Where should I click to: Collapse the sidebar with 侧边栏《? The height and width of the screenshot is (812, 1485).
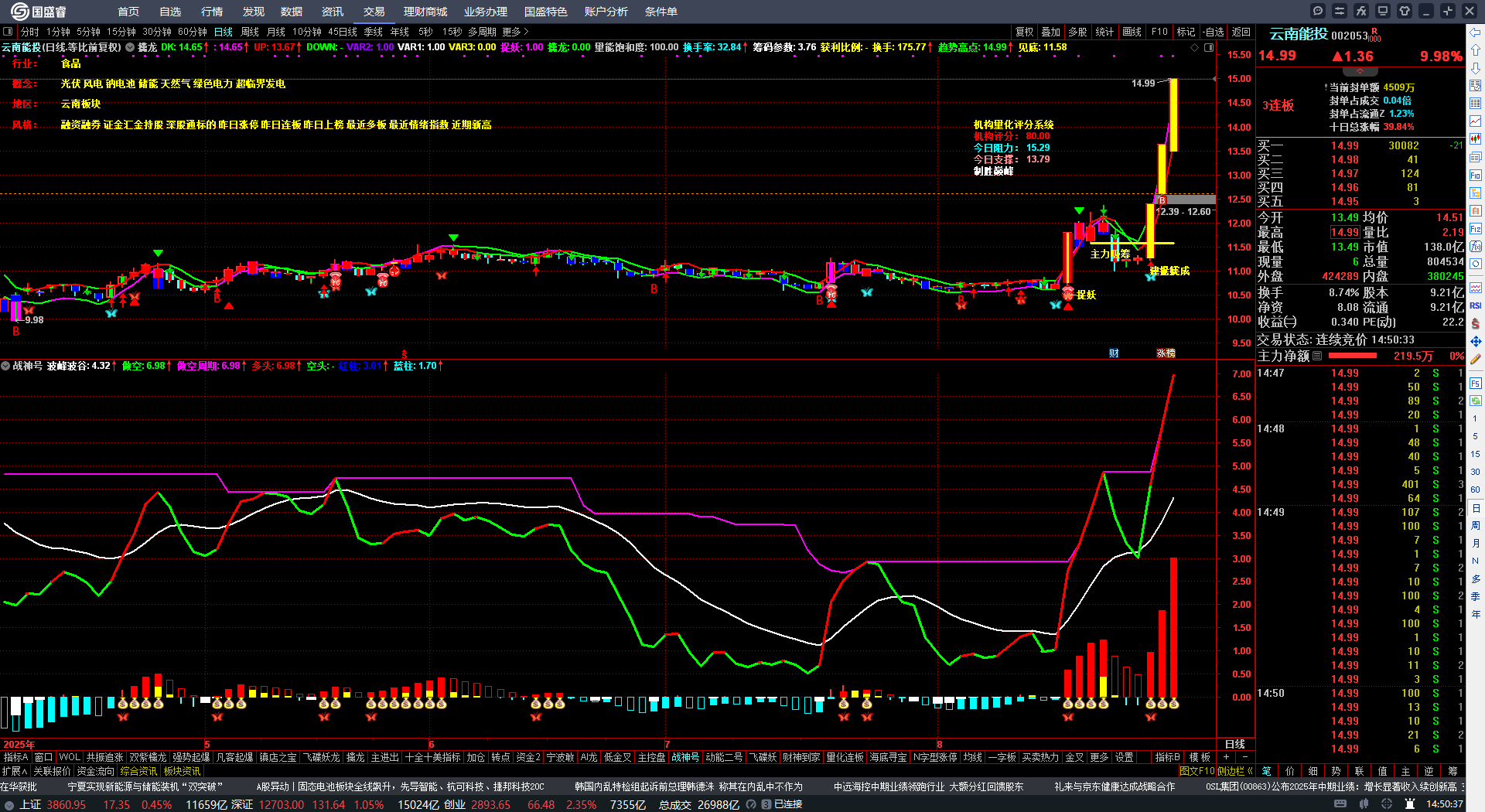tap(1235, 771)
